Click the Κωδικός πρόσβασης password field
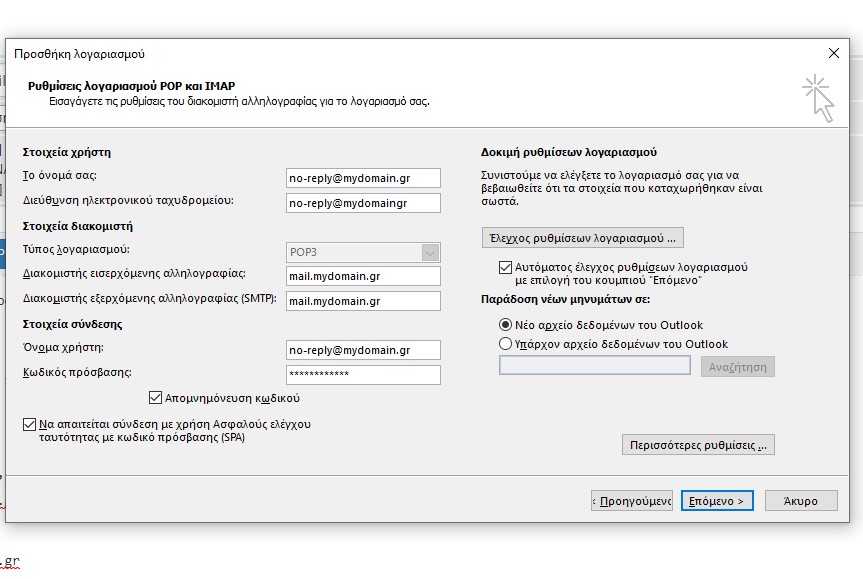Image resolution: width=863 pixels, height=579 pixels. (363, 374)
